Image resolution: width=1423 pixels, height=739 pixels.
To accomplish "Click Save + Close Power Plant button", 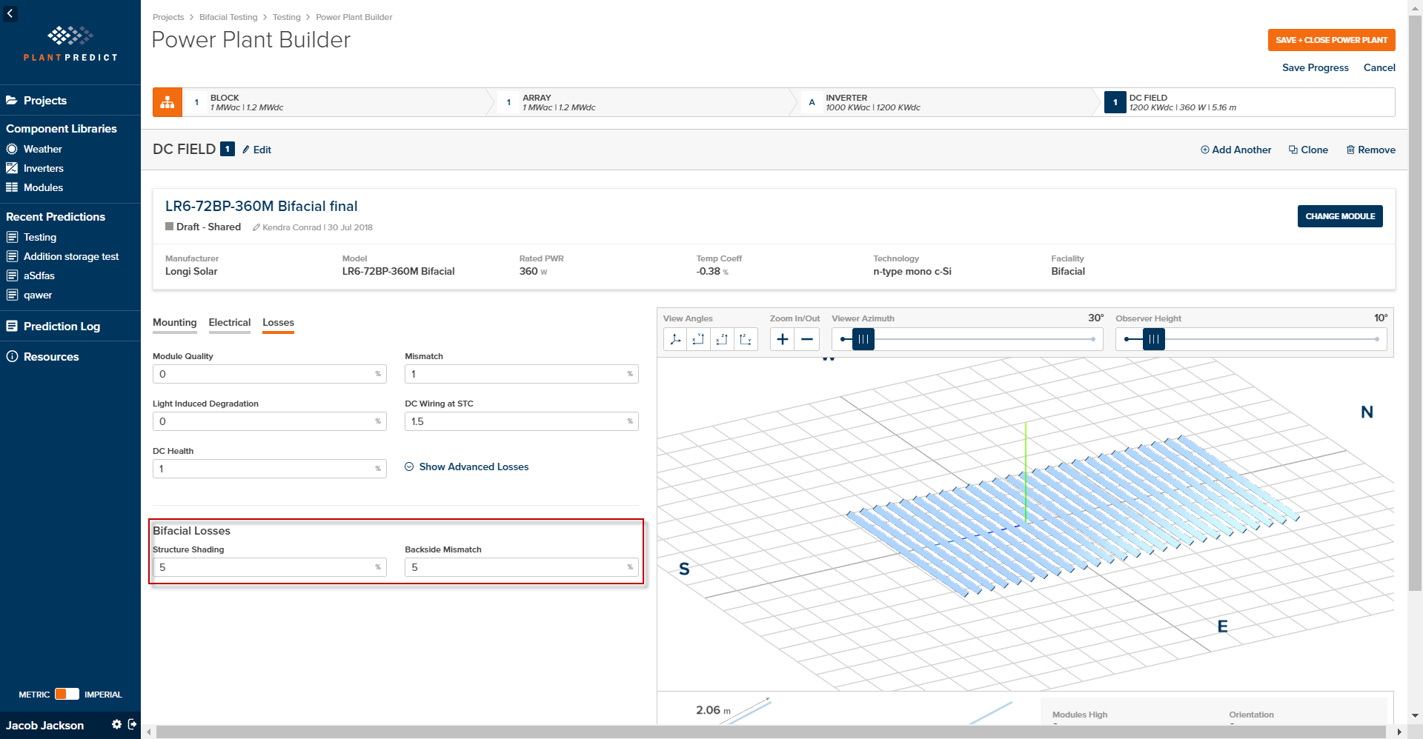I will 1331,40.
